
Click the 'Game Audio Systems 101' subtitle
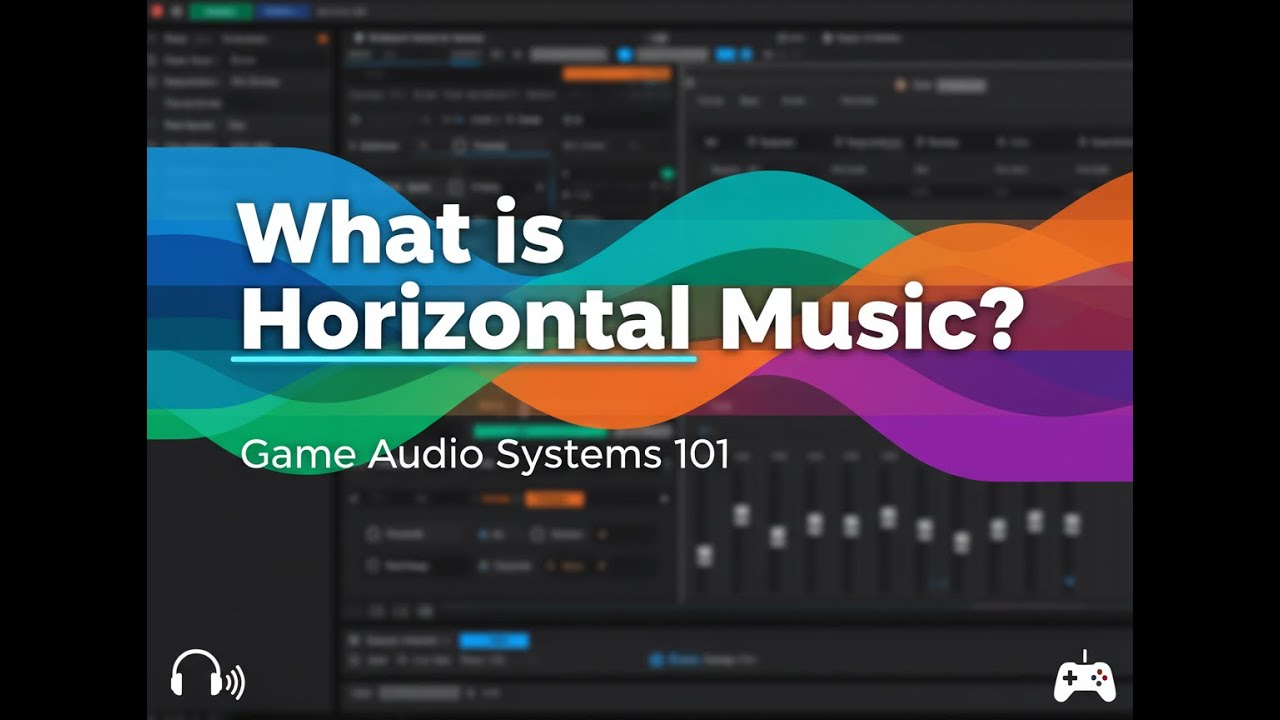[484, 455]
